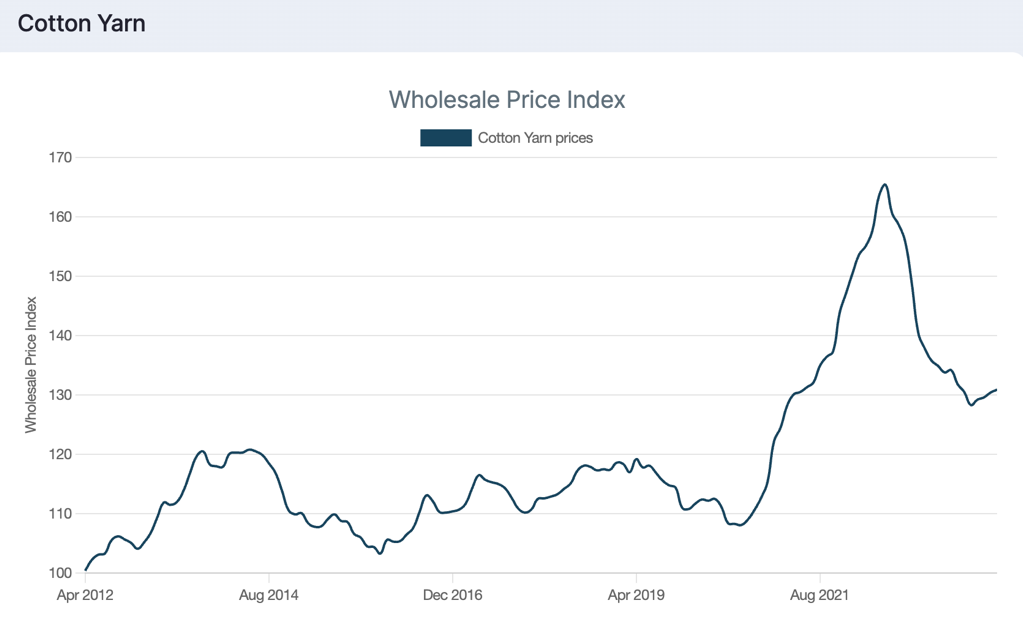This screenshot has height=643, width=1023.
Task: Click the Apr 2012 x-axis label
Action: coord(85,596)
